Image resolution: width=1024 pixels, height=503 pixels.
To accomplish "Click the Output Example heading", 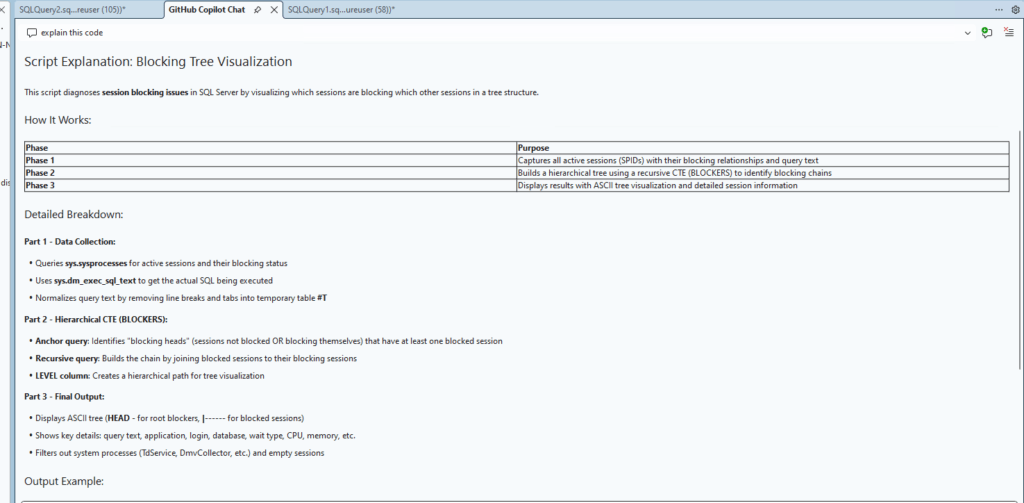I will click(x=64, y=481).
